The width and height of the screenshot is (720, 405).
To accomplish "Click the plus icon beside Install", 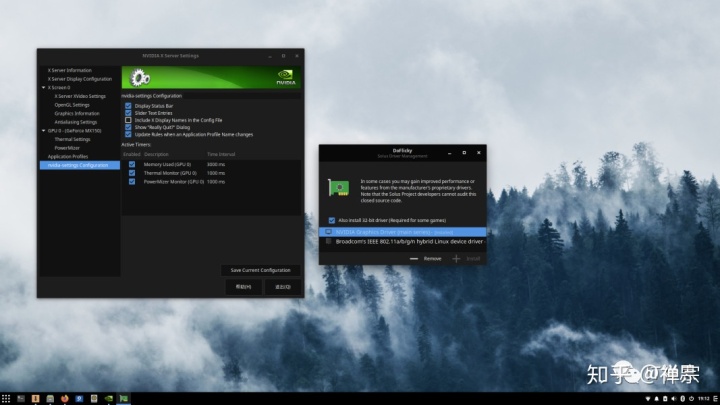I will click(x=456, y=259).
